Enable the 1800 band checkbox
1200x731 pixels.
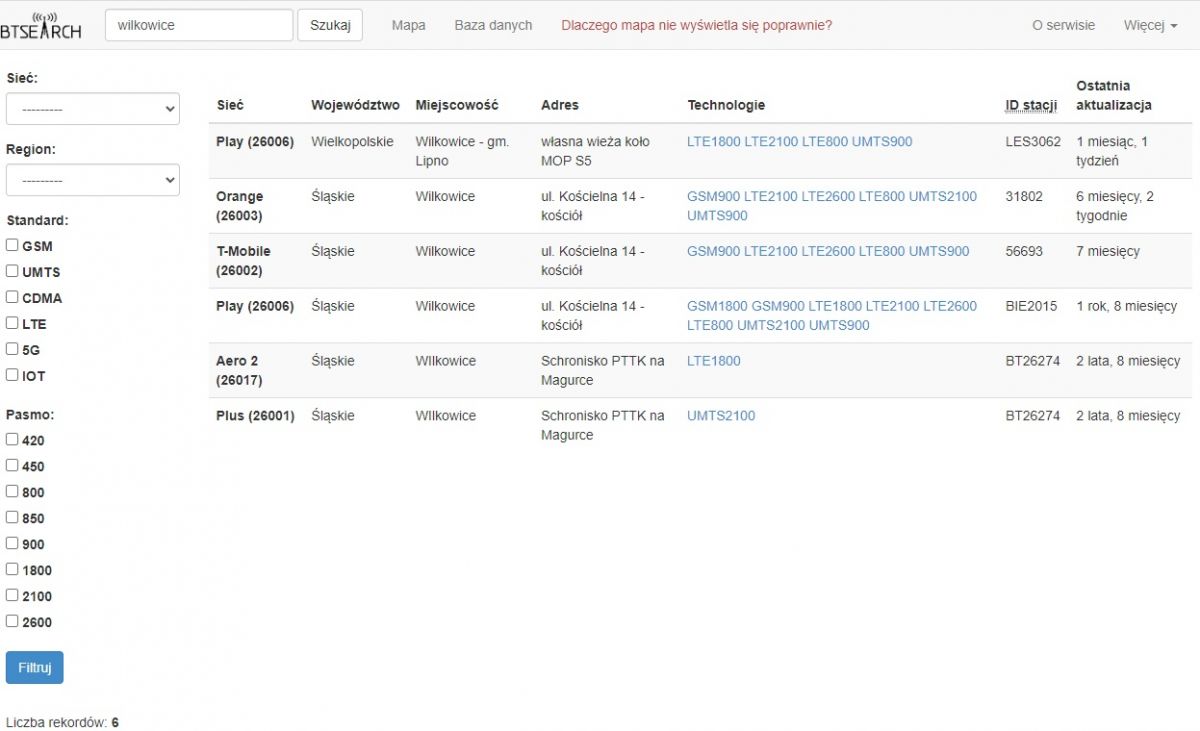point(12,569)
